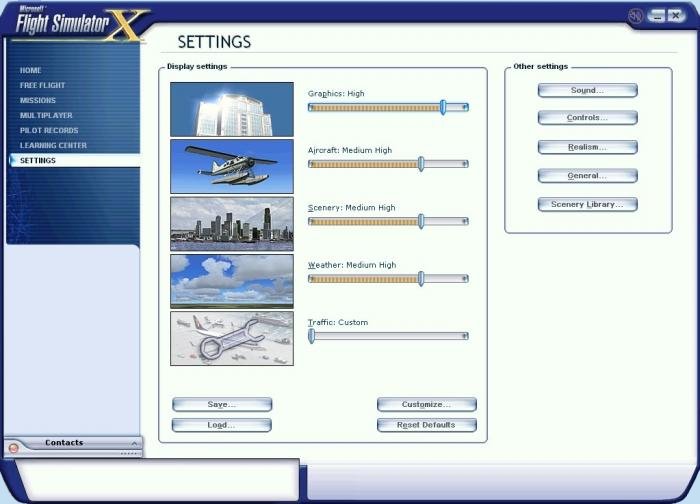The width and height of the screenshot is (700, 504).
Task: Click the Traffic wrench thumbnail image
Action: (x=232, y=338)
